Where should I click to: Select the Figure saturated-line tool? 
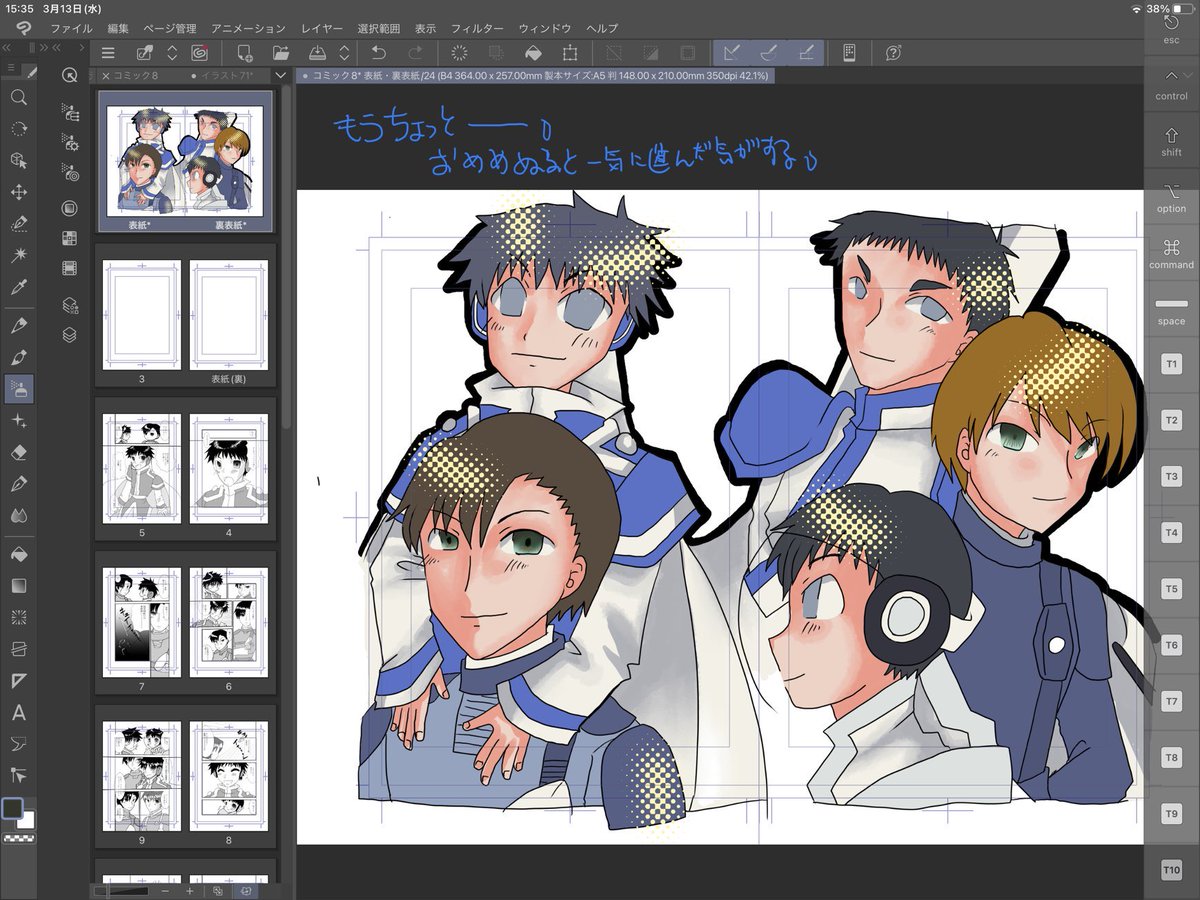click(x=18, y=617)
